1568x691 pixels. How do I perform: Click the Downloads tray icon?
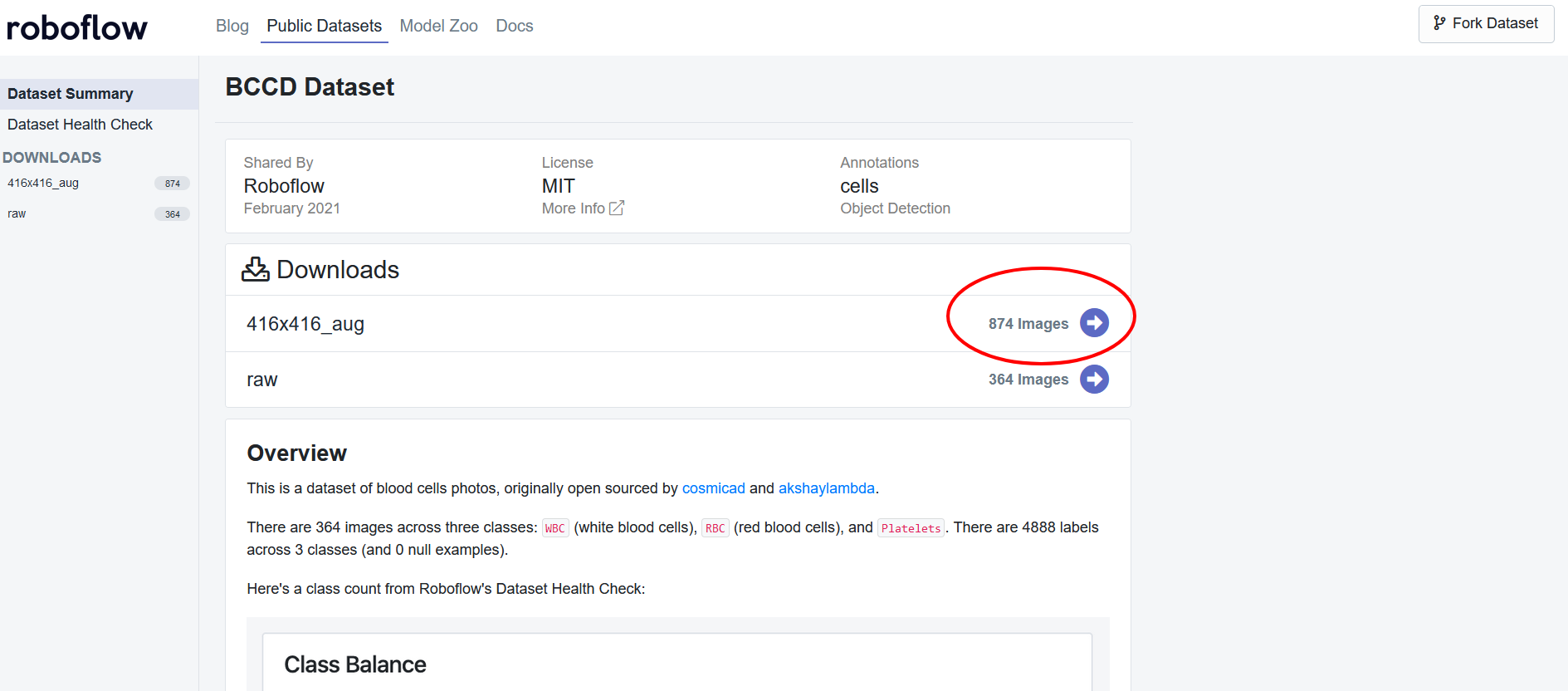[x=256, y=269]
